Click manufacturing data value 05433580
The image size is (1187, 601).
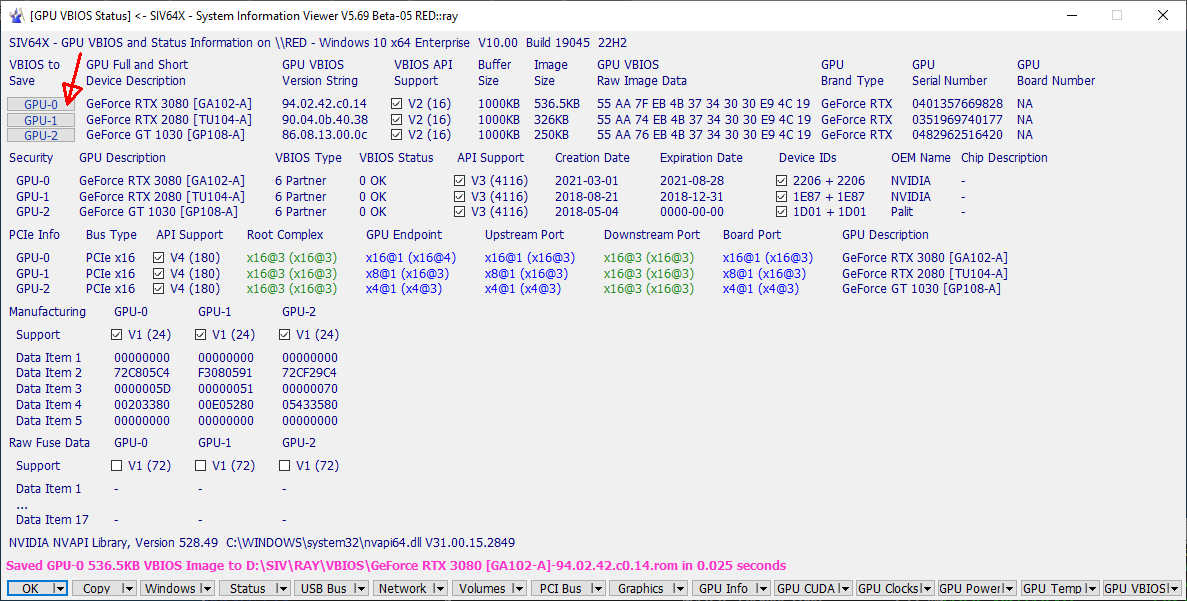point(310,404)
